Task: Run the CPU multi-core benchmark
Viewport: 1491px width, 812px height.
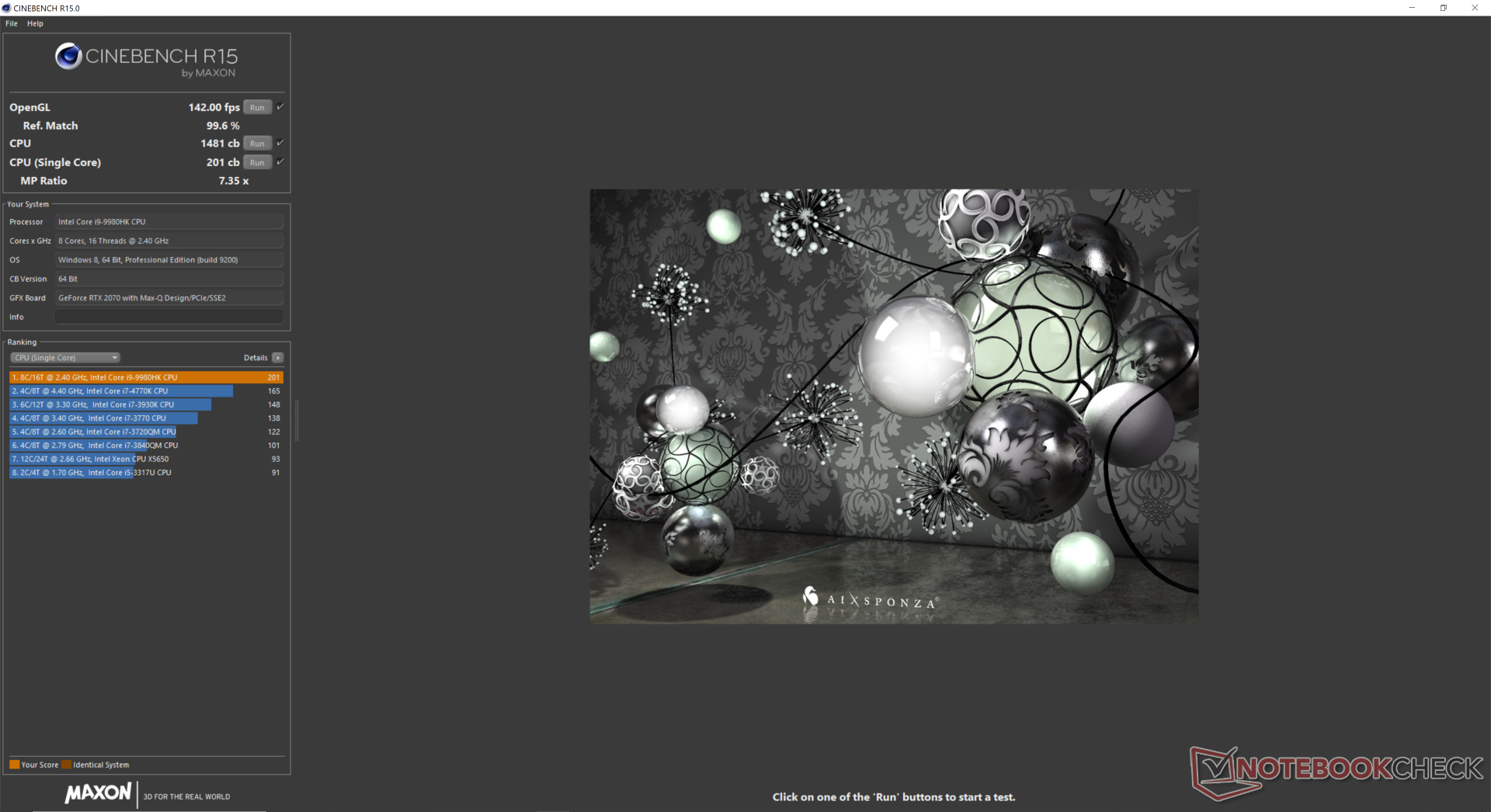Action: point(257,144)
